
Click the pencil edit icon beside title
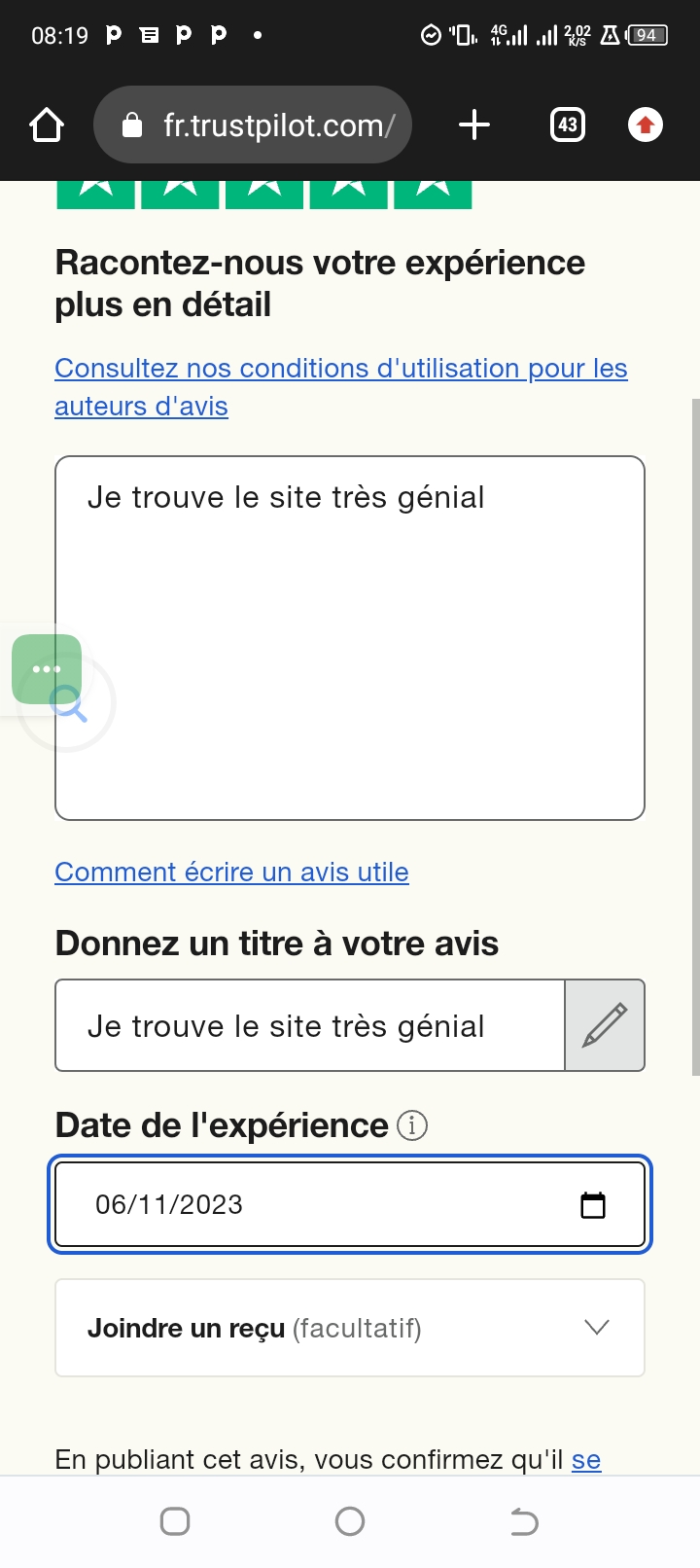pos(605,1025)
